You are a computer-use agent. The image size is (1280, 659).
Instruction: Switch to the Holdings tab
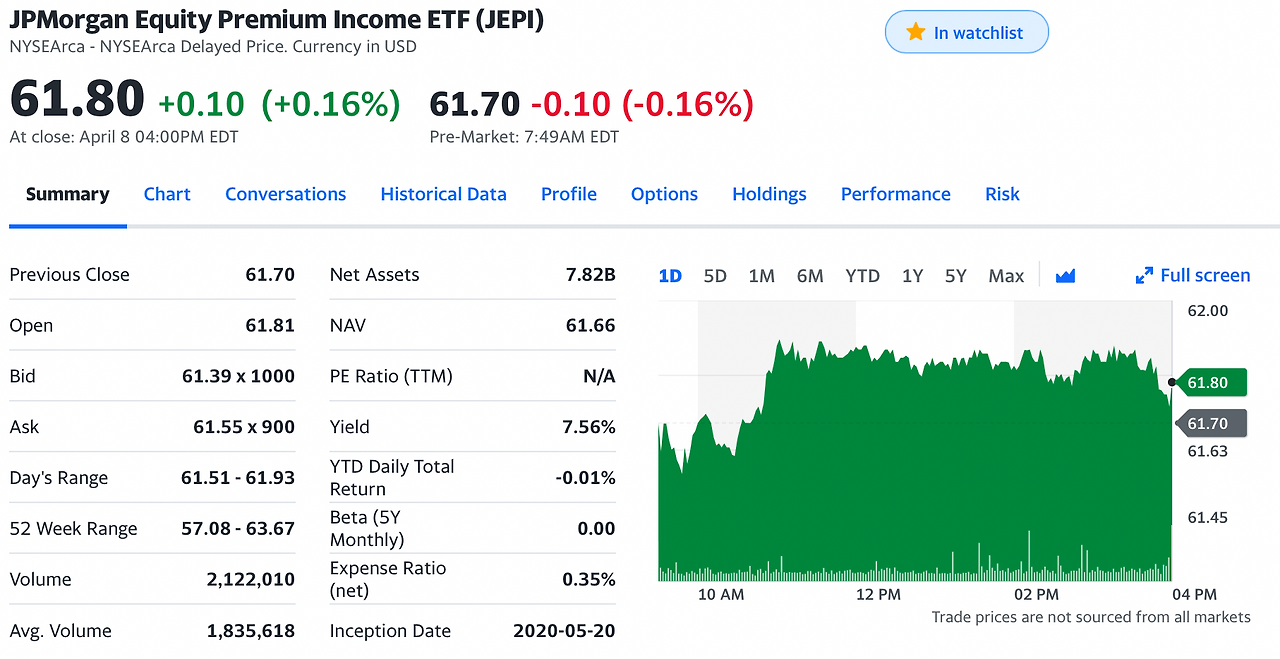pos(769,194)
